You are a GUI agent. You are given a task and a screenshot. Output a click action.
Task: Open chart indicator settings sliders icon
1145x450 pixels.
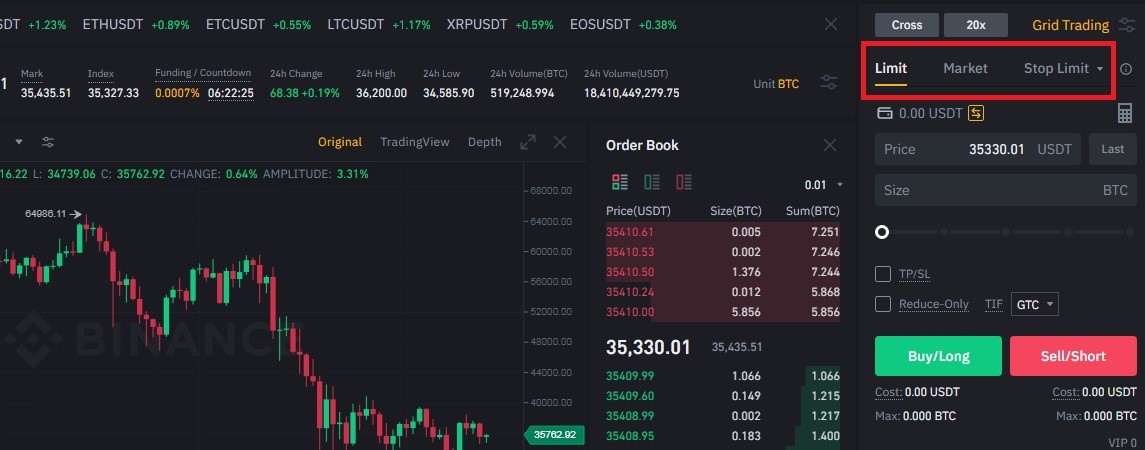pos(47,142)
